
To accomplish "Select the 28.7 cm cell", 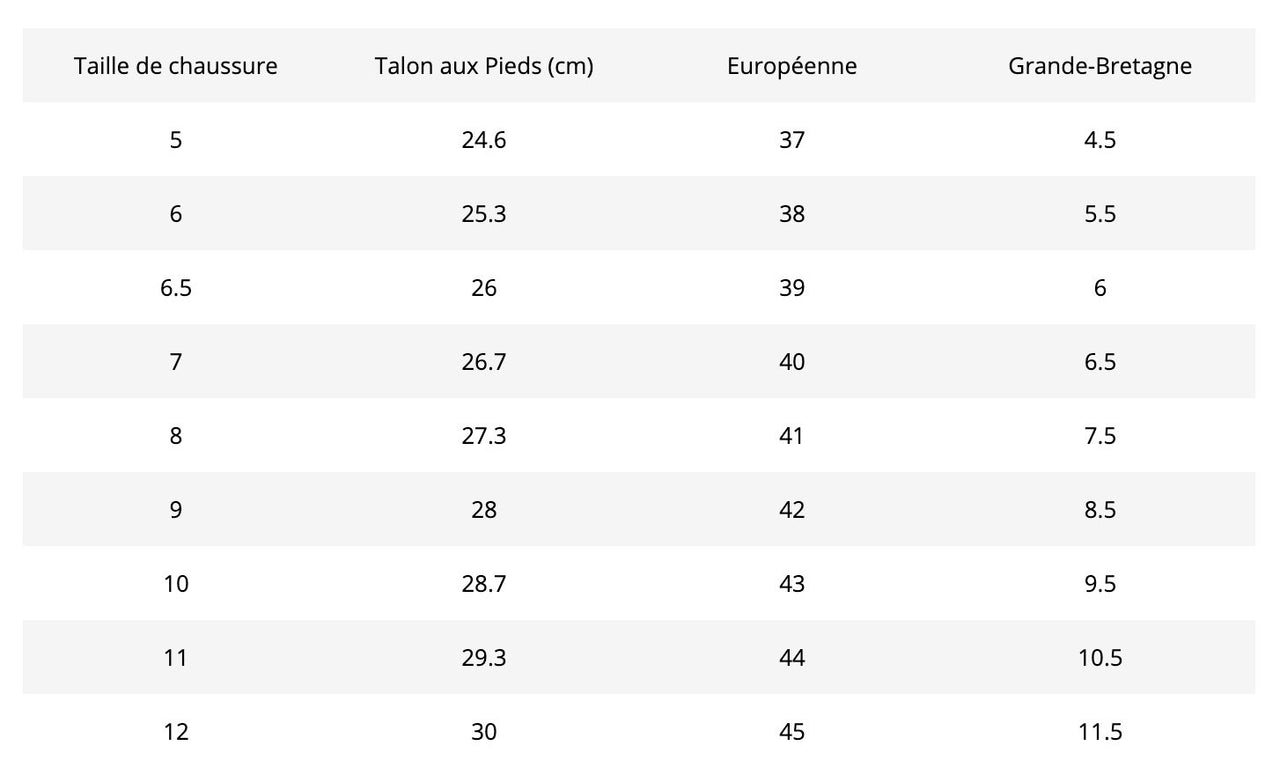I will (x=484, y=584).
